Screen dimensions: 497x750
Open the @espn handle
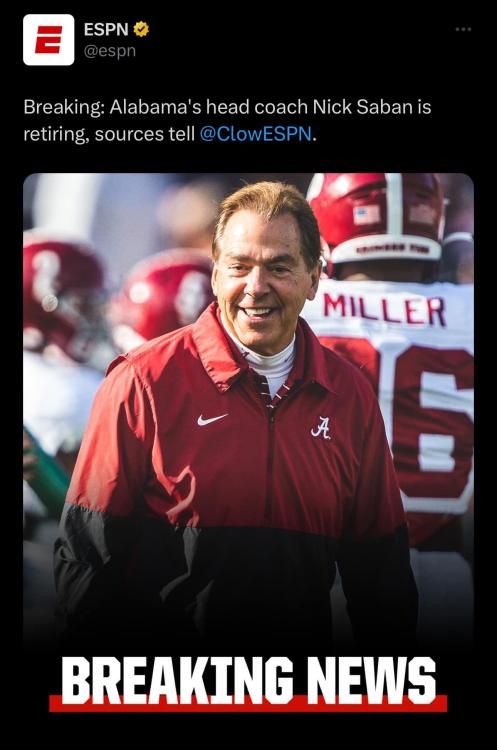(110, 51)
